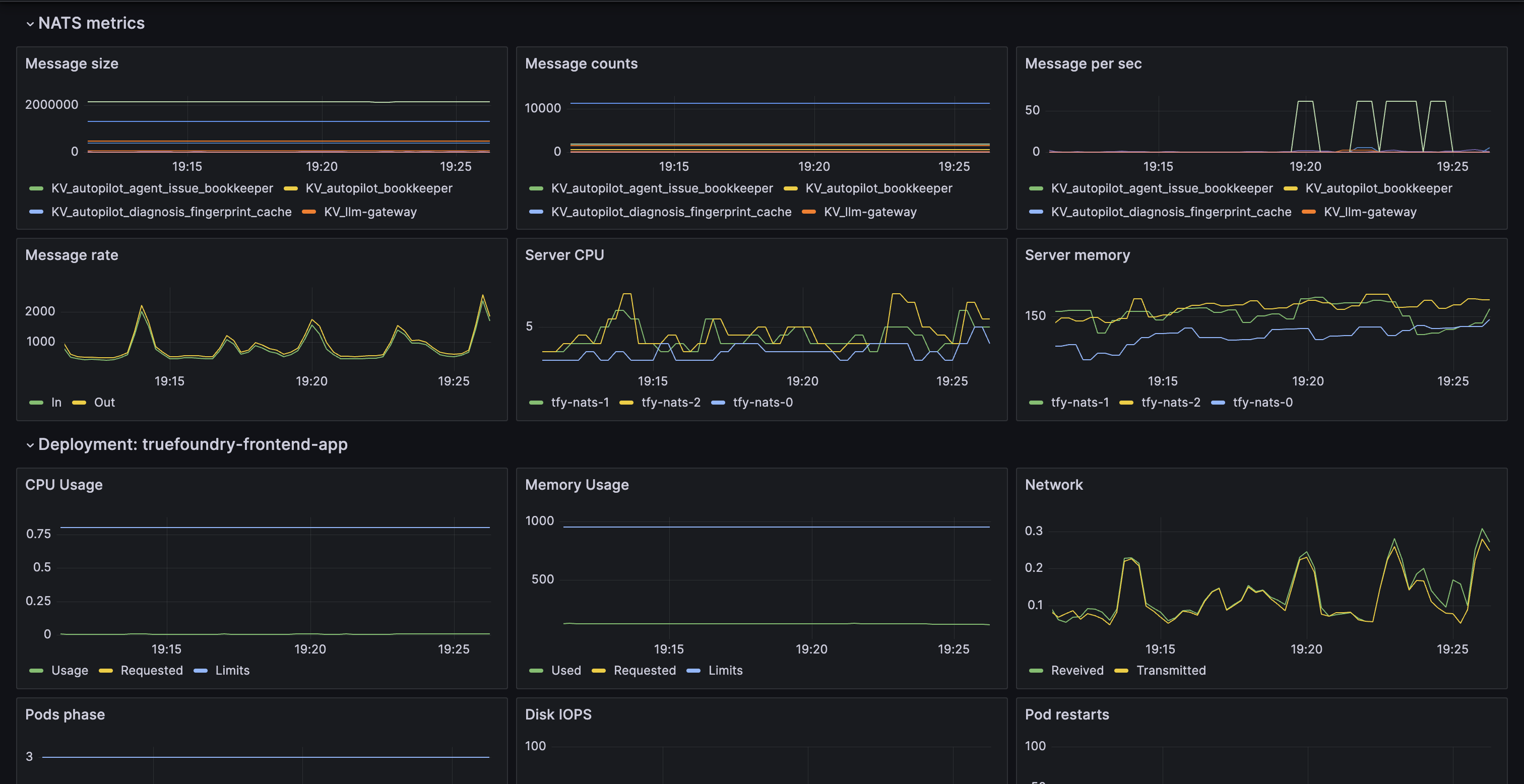
Task: Click orange KV_llm-gateway swatch in Message per sec
Action: click(1309, 212)
